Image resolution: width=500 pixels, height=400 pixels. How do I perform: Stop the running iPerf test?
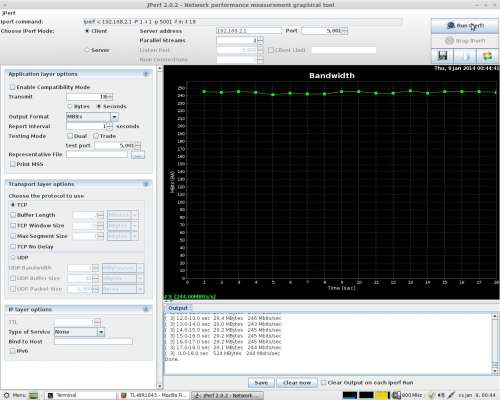[x=465, y=41]
